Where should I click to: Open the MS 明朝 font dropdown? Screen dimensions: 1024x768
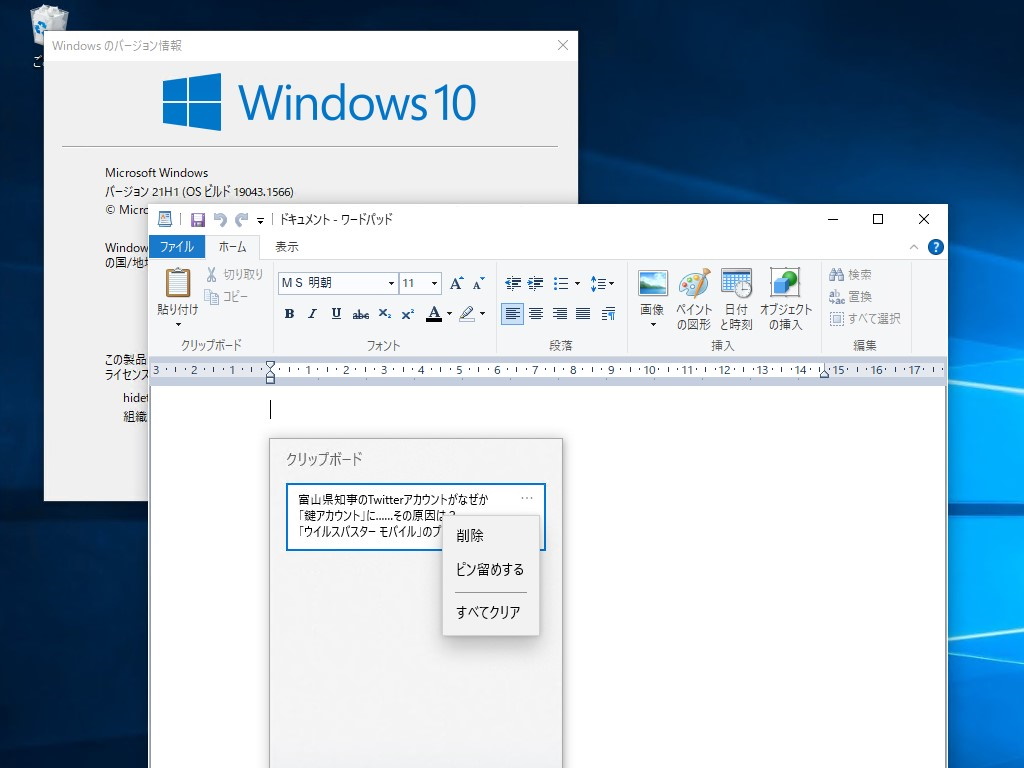tap(391, 283)
